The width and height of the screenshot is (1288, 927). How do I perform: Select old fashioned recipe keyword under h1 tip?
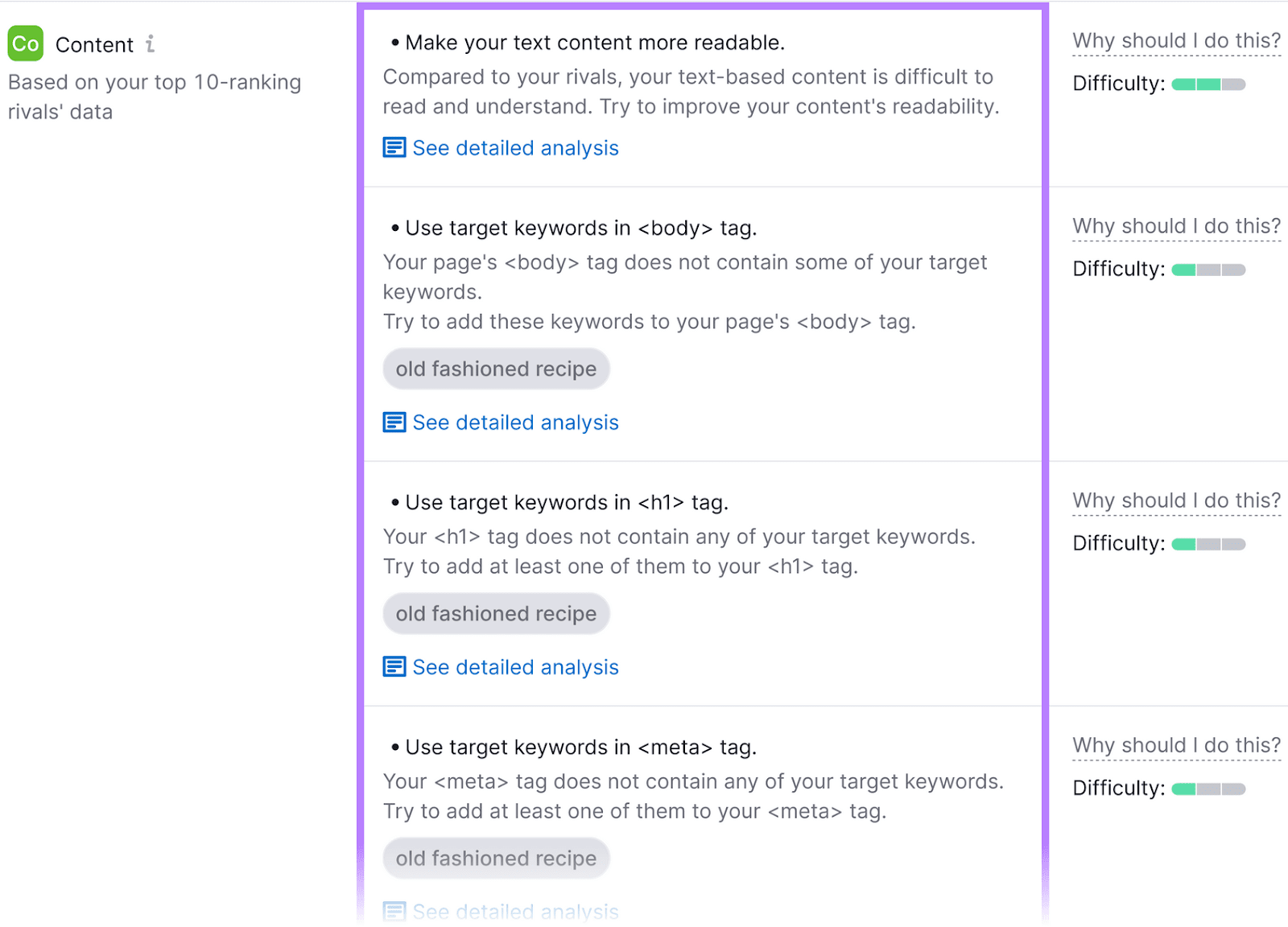click(x=496, y=613)
